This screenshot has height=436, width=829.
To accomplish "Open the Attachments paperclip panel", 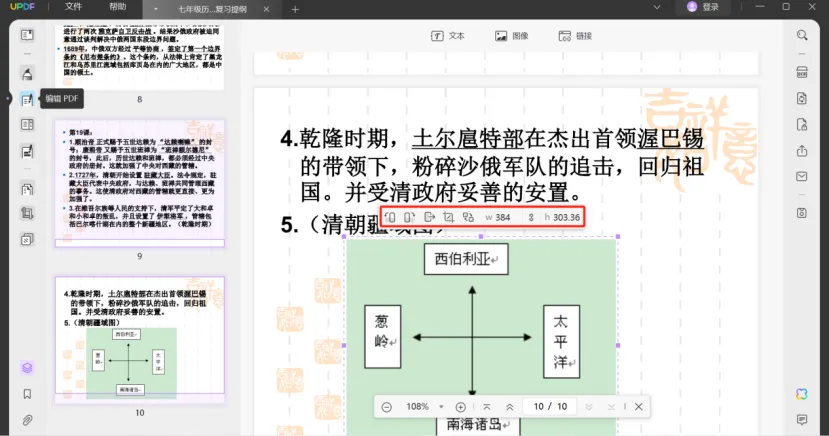I will click(27, 420).
